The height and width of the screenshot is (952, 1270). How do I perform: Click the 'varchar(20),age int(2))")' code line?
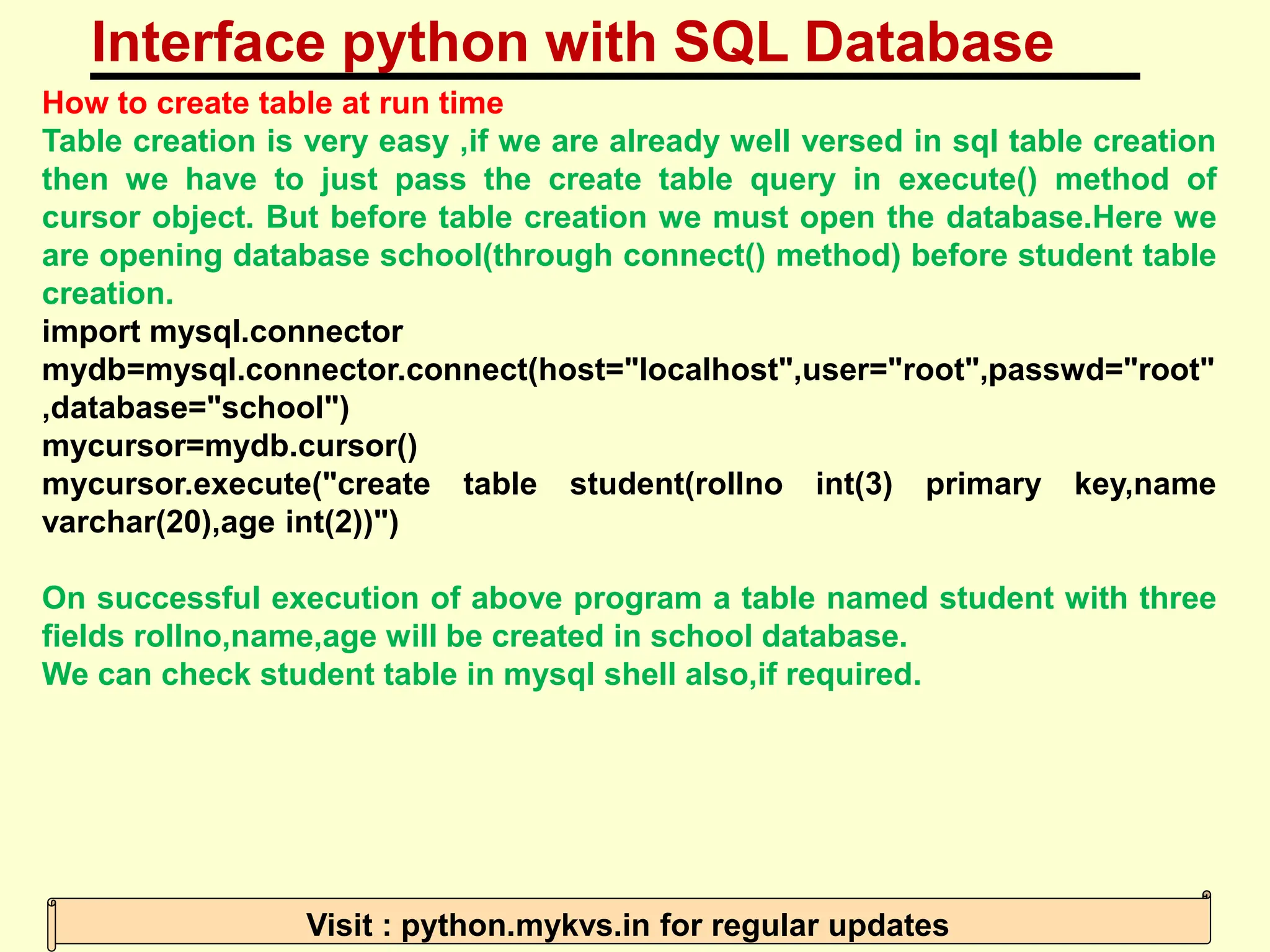pos(221,522)
